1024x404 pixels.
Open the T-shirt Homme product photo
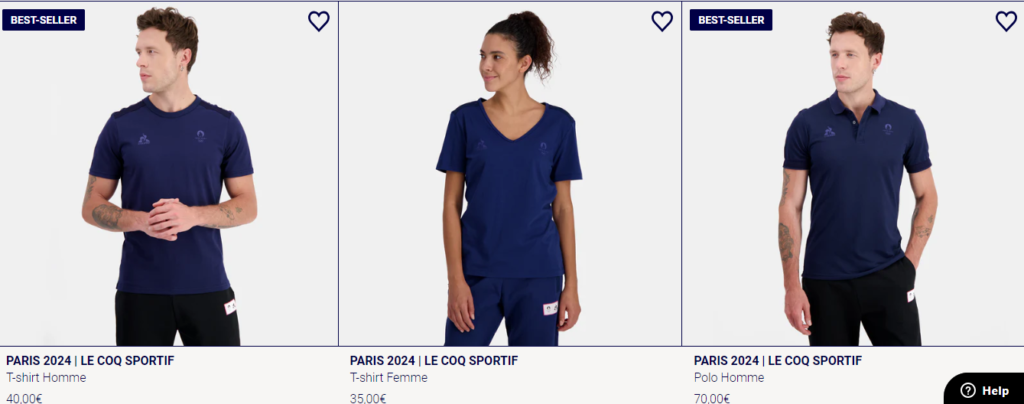click(168, 174)
